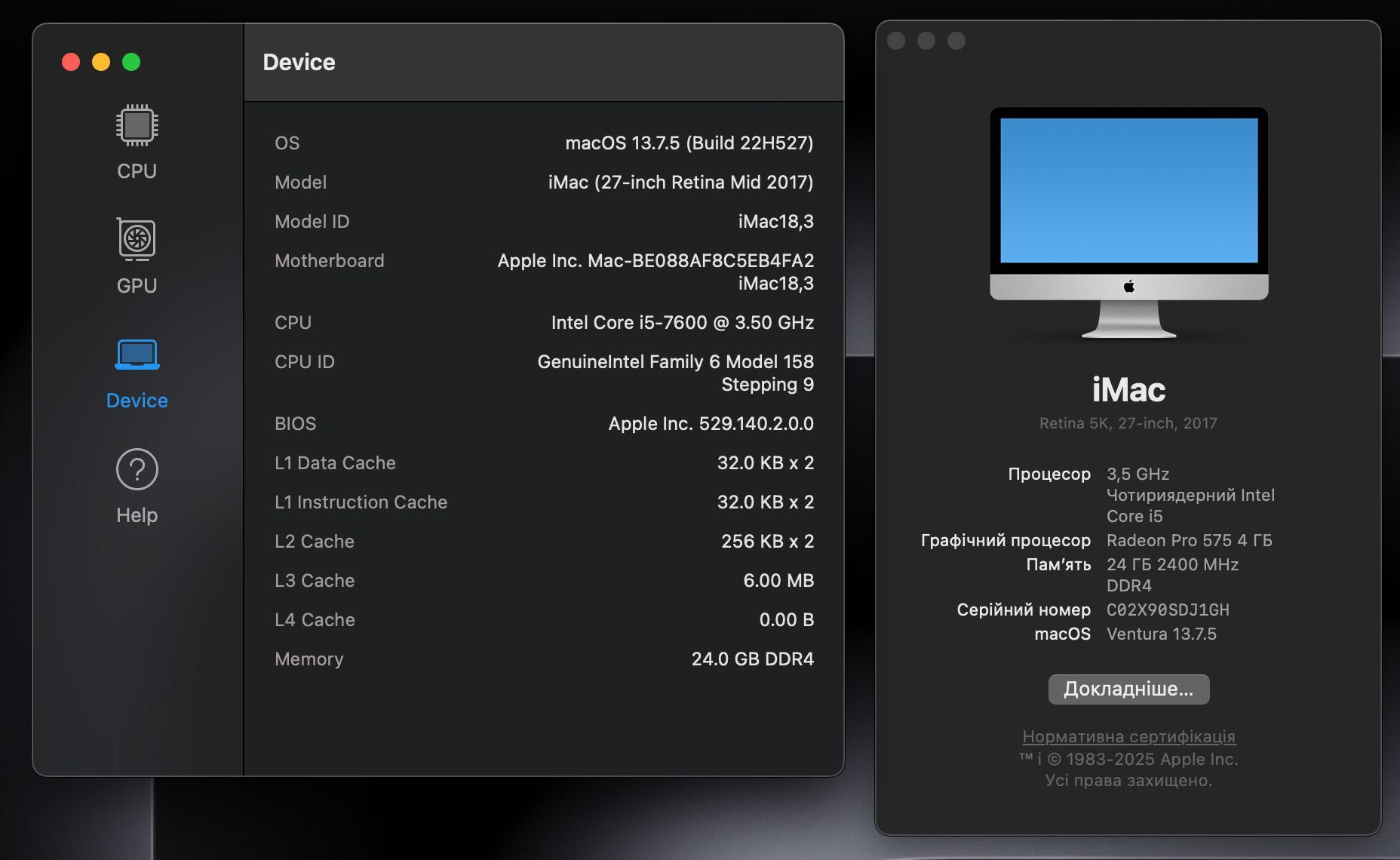Click the 'Графічний процесор' label
This screenshot has height=860, width=1400.
click(1005, 540)
